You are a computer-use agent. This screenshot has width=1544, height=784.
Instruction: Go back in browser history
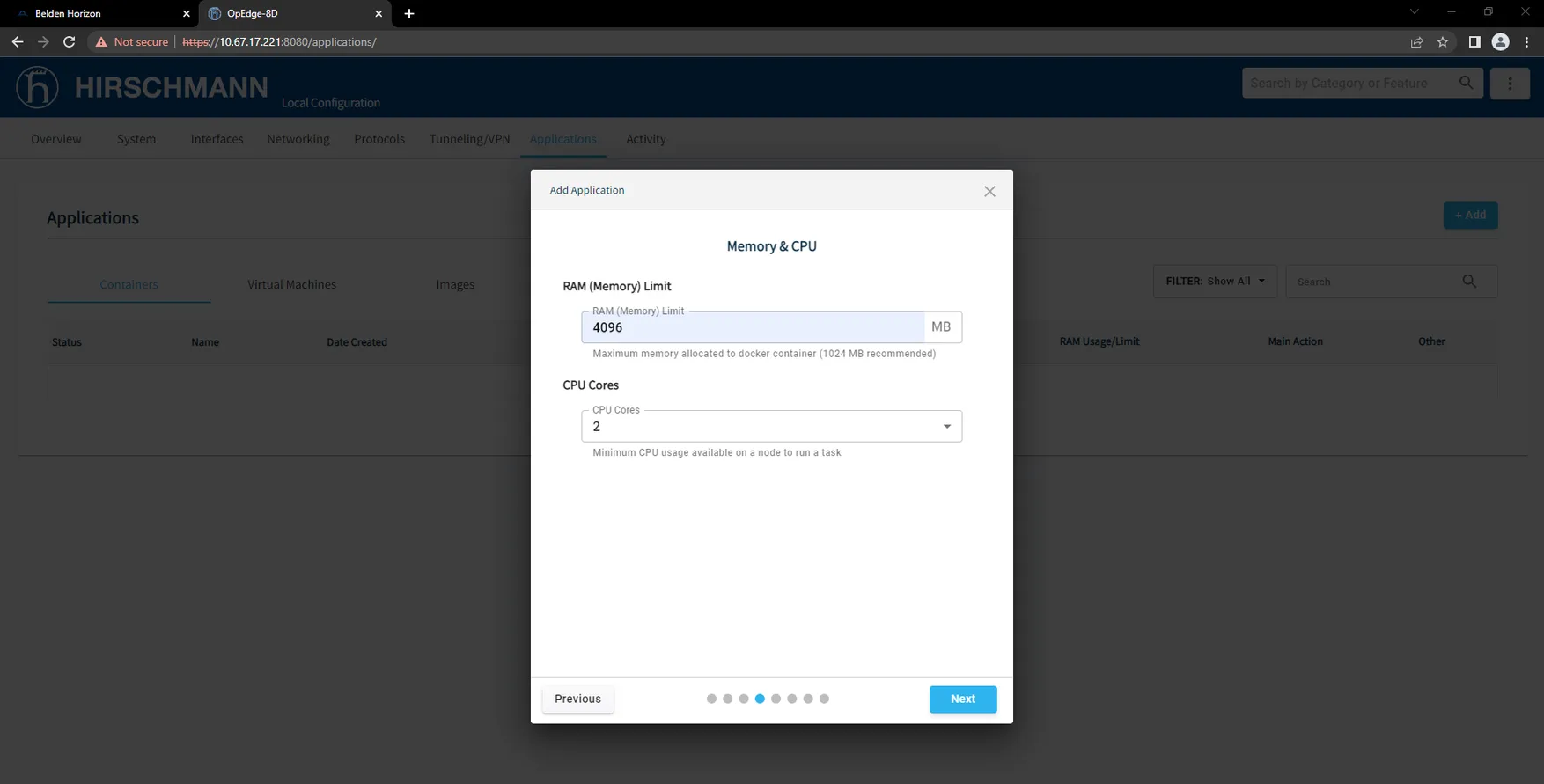pos(18,41)
